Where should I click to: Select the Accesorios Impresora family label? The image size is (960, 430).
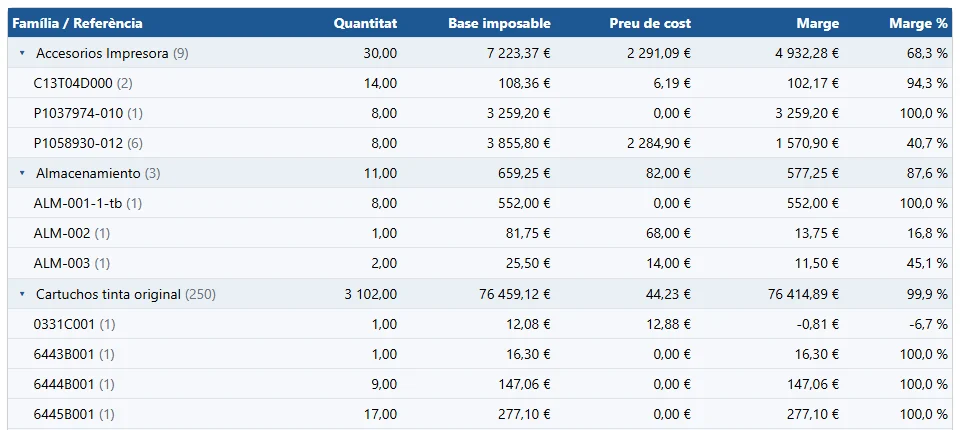coord(102,53)
